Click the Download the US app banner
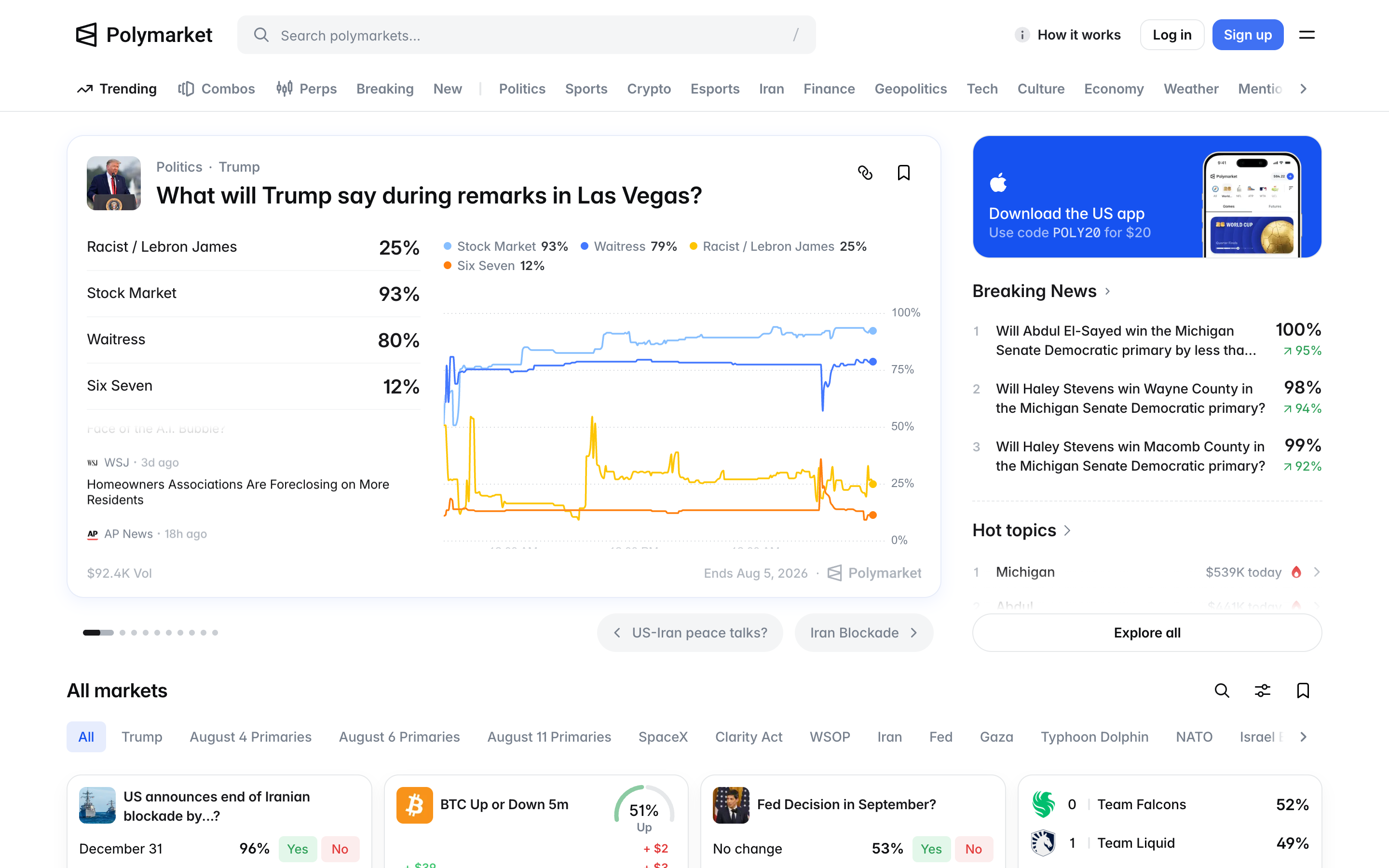 (x=1147, y=197)
